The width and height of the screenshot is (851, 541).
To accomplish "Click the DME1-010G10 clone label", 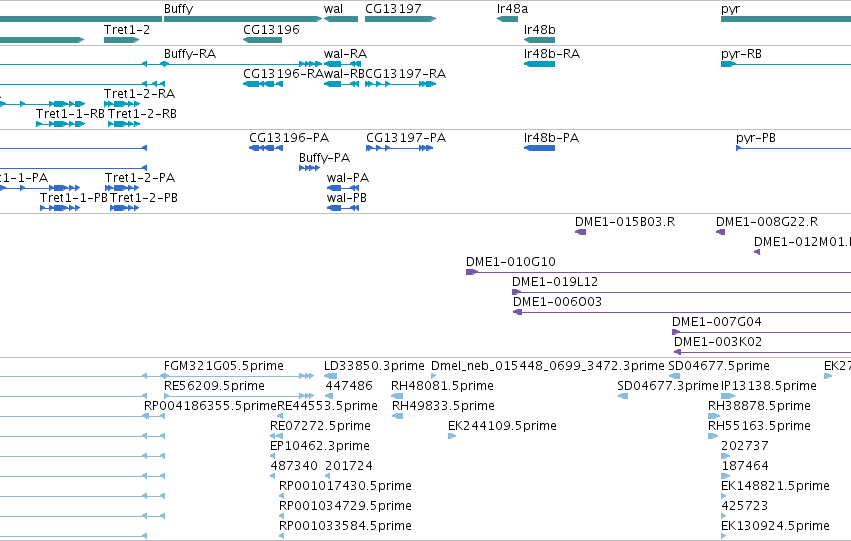I will pyautogui.click(x=511, y=262).
